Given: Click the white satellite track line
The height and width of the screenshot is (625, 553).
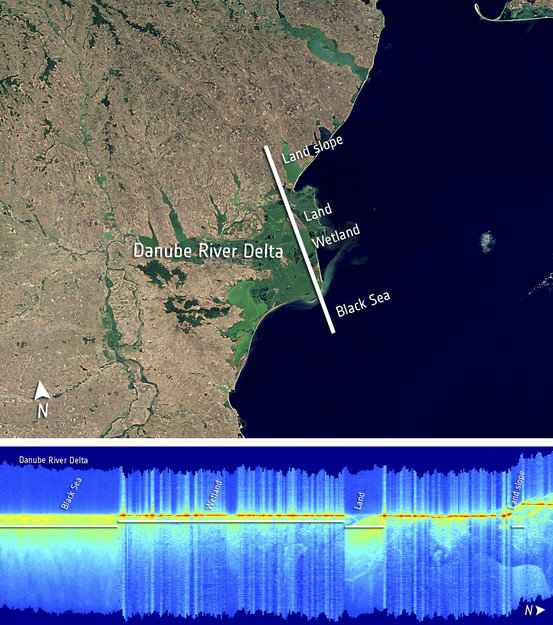Looking at the screenshot, I should coord(299,240).
